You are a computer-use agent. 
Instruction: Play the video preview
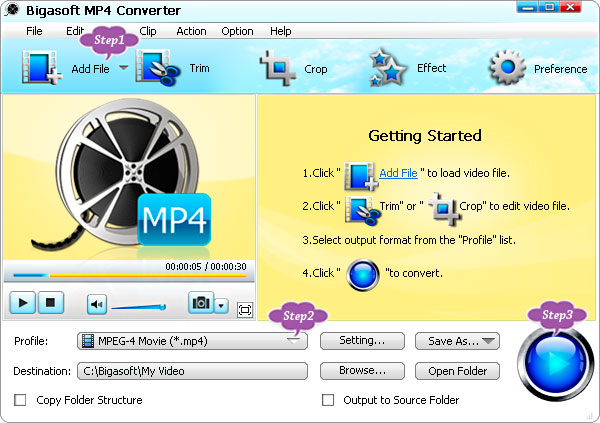click(23, 303)
